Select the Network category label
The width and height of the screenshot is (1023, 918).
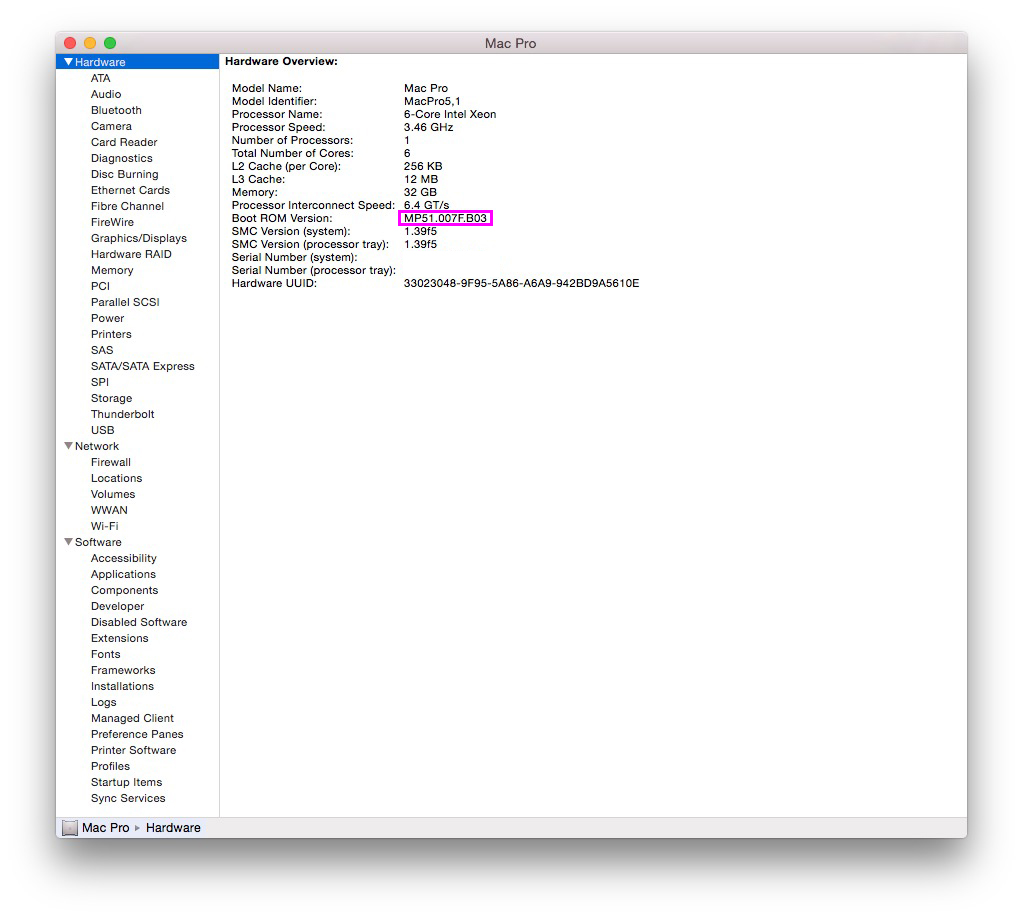click(97, 446)
